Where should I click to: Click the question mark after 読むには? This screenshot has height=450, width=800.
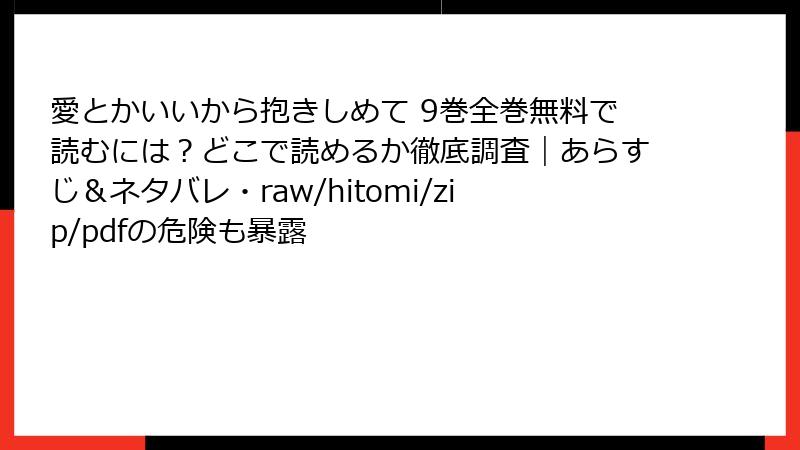pyautogui.click(x=187, y=152)
